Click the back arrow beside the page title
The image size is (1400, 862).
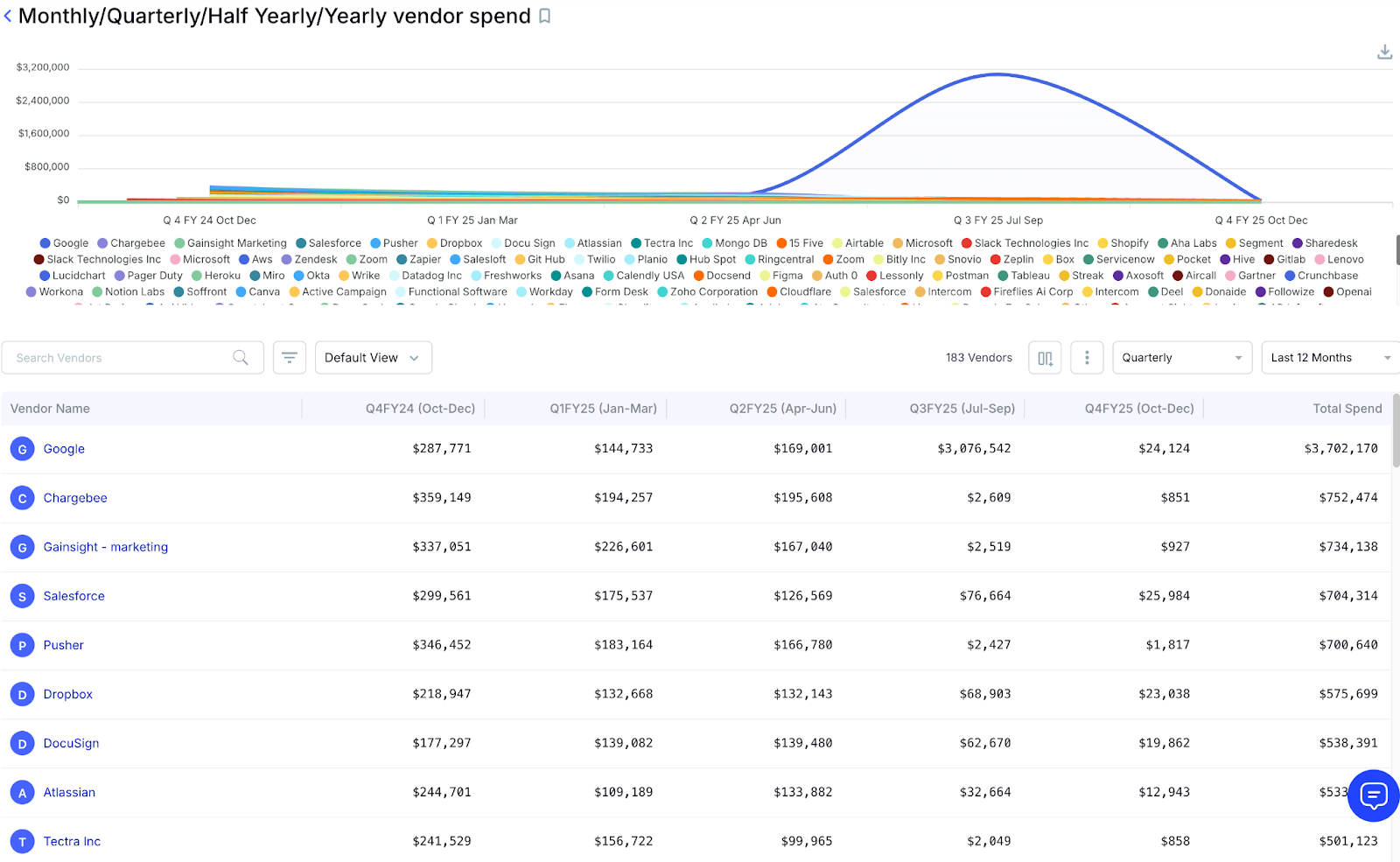tap(9, 16)
